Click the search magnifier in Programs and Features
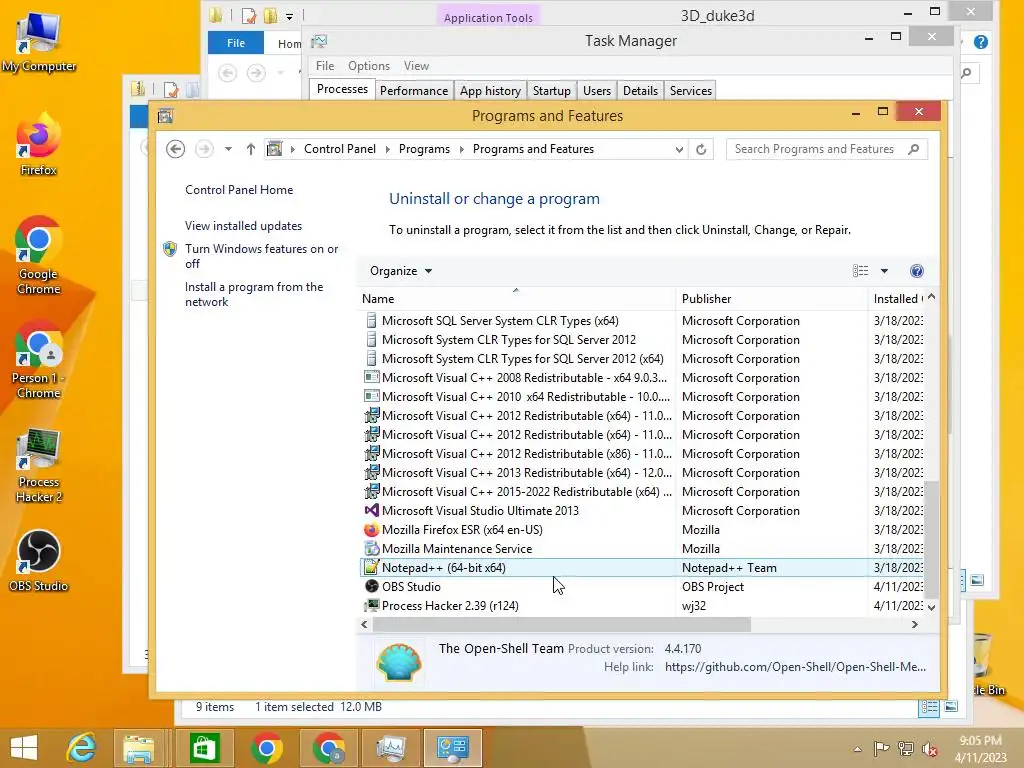The image size is (1024, 768). point(914,149)
